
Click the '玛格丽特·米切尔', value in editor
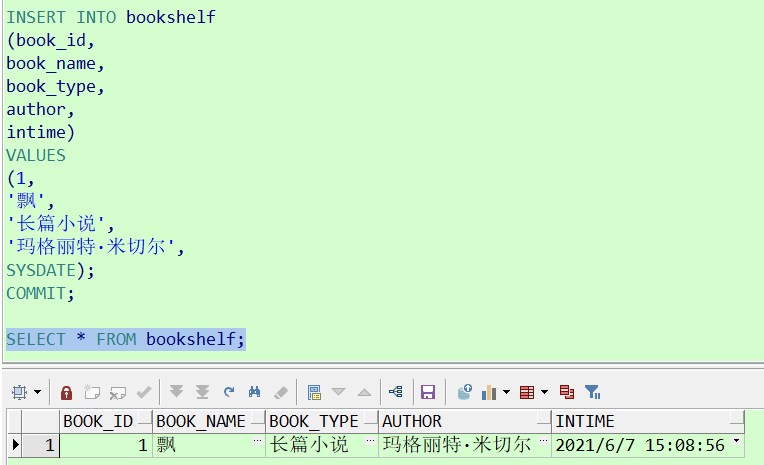96,247
